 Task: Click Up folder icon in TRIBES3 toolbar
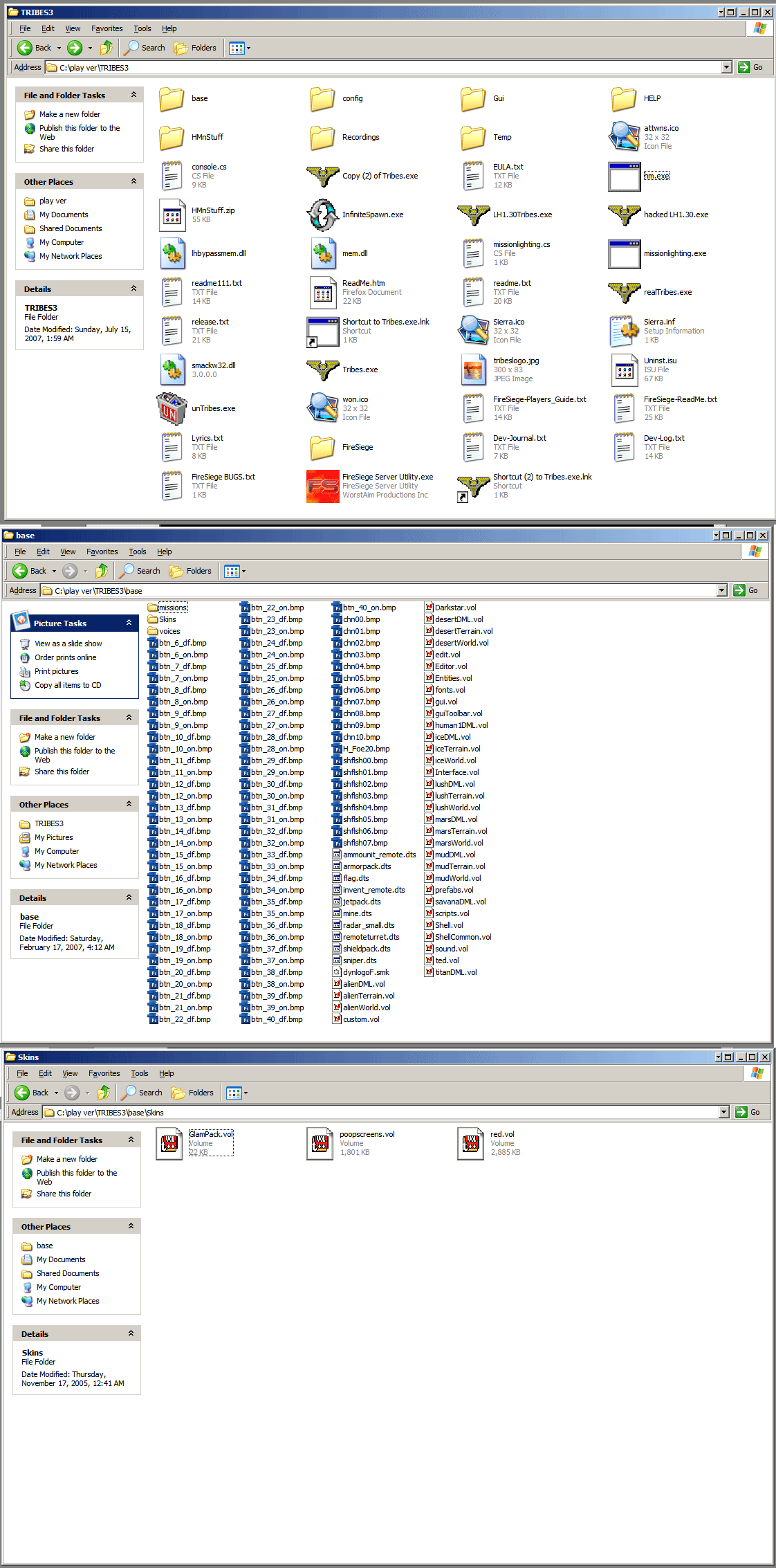[107, 48]
